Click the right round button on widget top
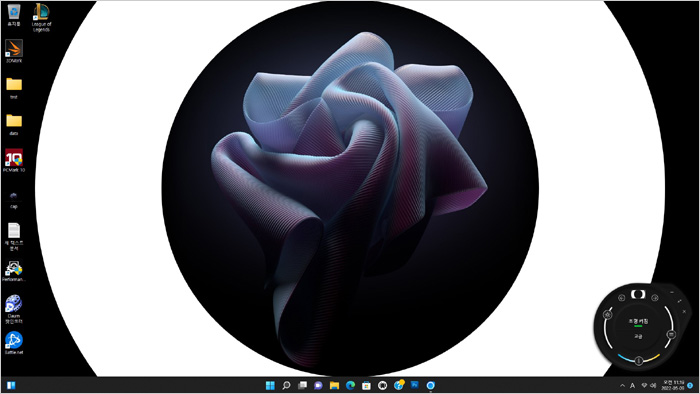 (x=655, y=298)
